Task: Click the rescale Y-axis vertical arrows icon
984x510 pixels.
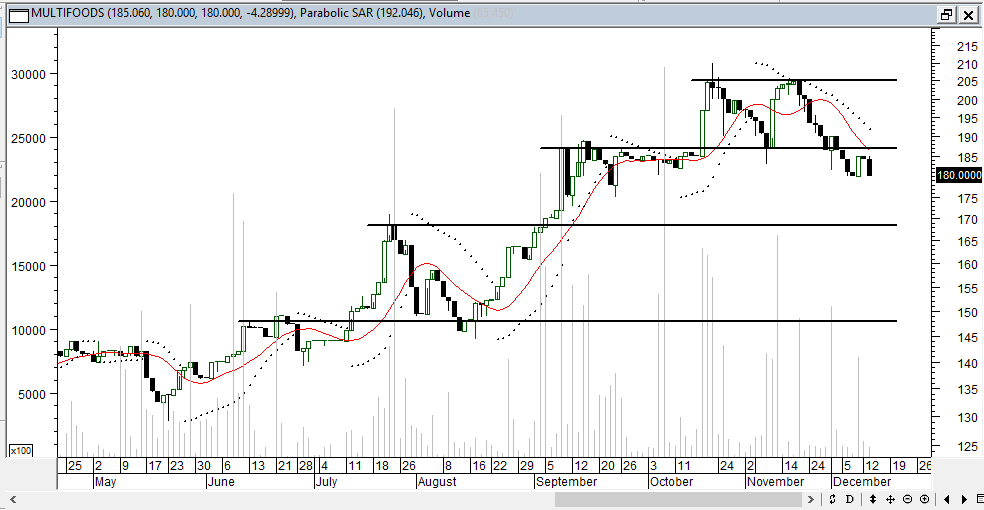Action: tap(872, 499)
